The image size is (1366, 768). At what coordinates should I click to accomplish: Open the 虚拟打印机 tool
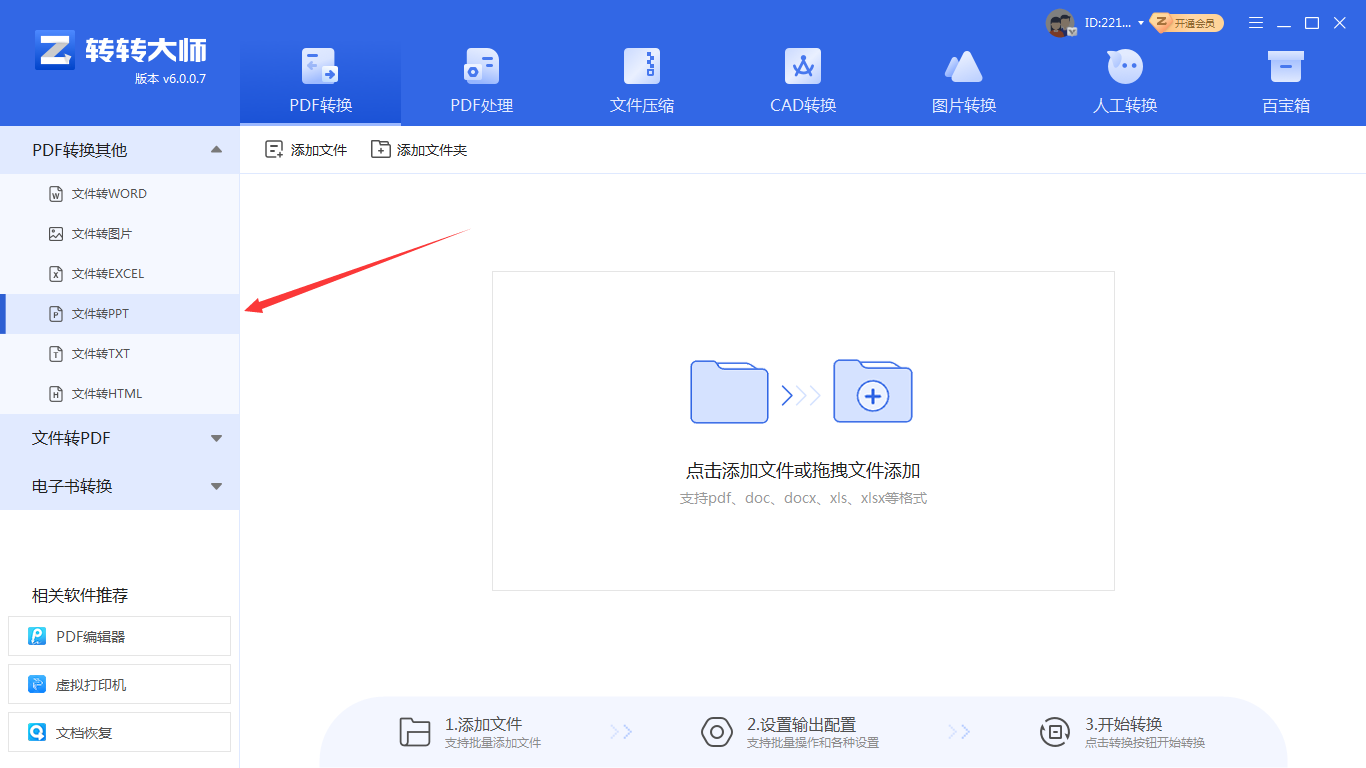[119, 684]
